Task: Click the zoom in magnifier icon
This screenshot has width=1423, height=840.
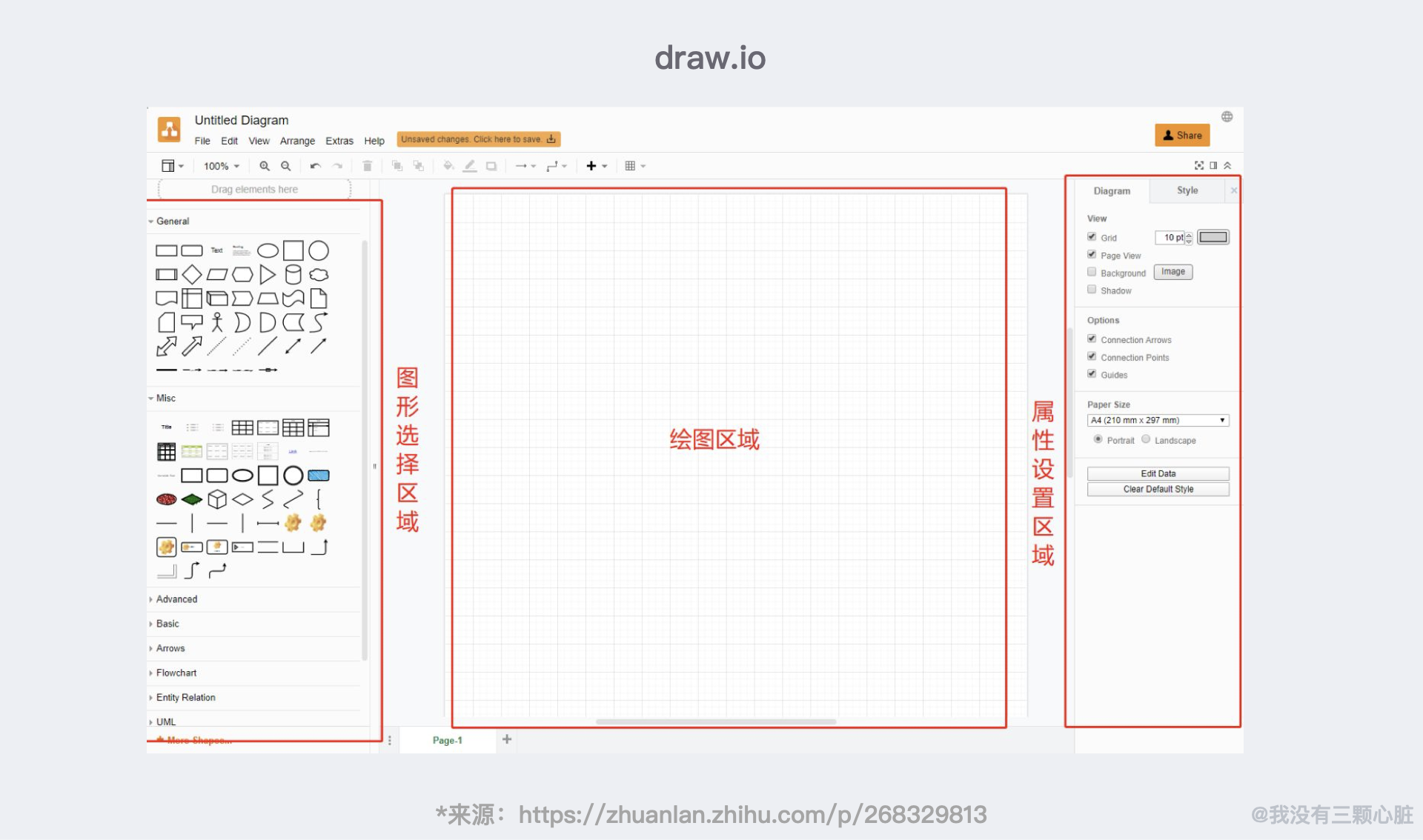Action: pyautogui.click(x=264, y=166)
